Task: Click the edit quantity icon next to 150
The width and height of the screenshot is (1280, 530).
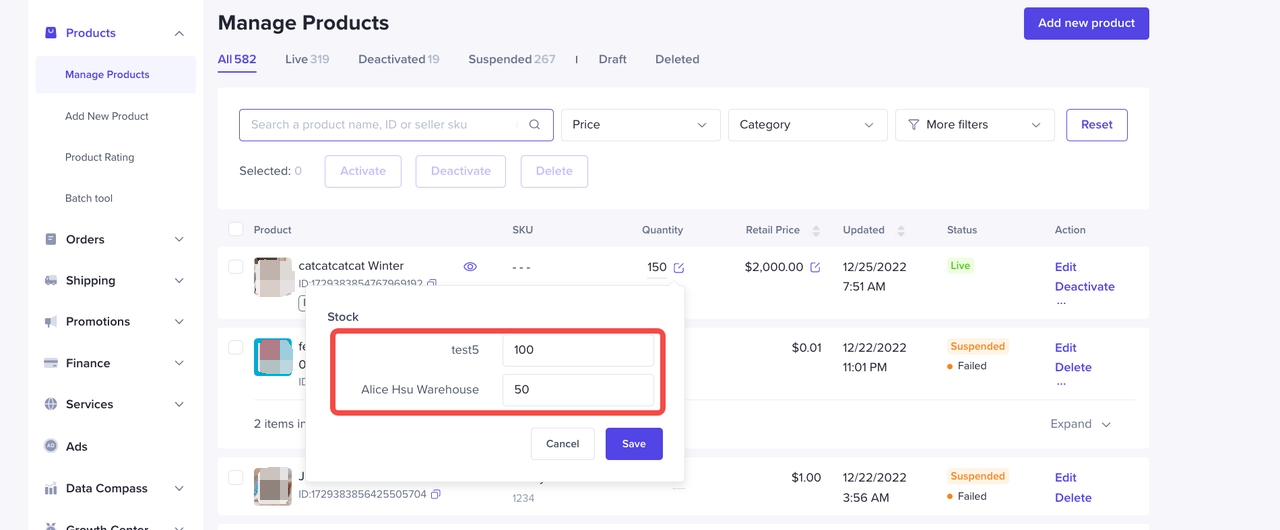Action: pos(679,268)
